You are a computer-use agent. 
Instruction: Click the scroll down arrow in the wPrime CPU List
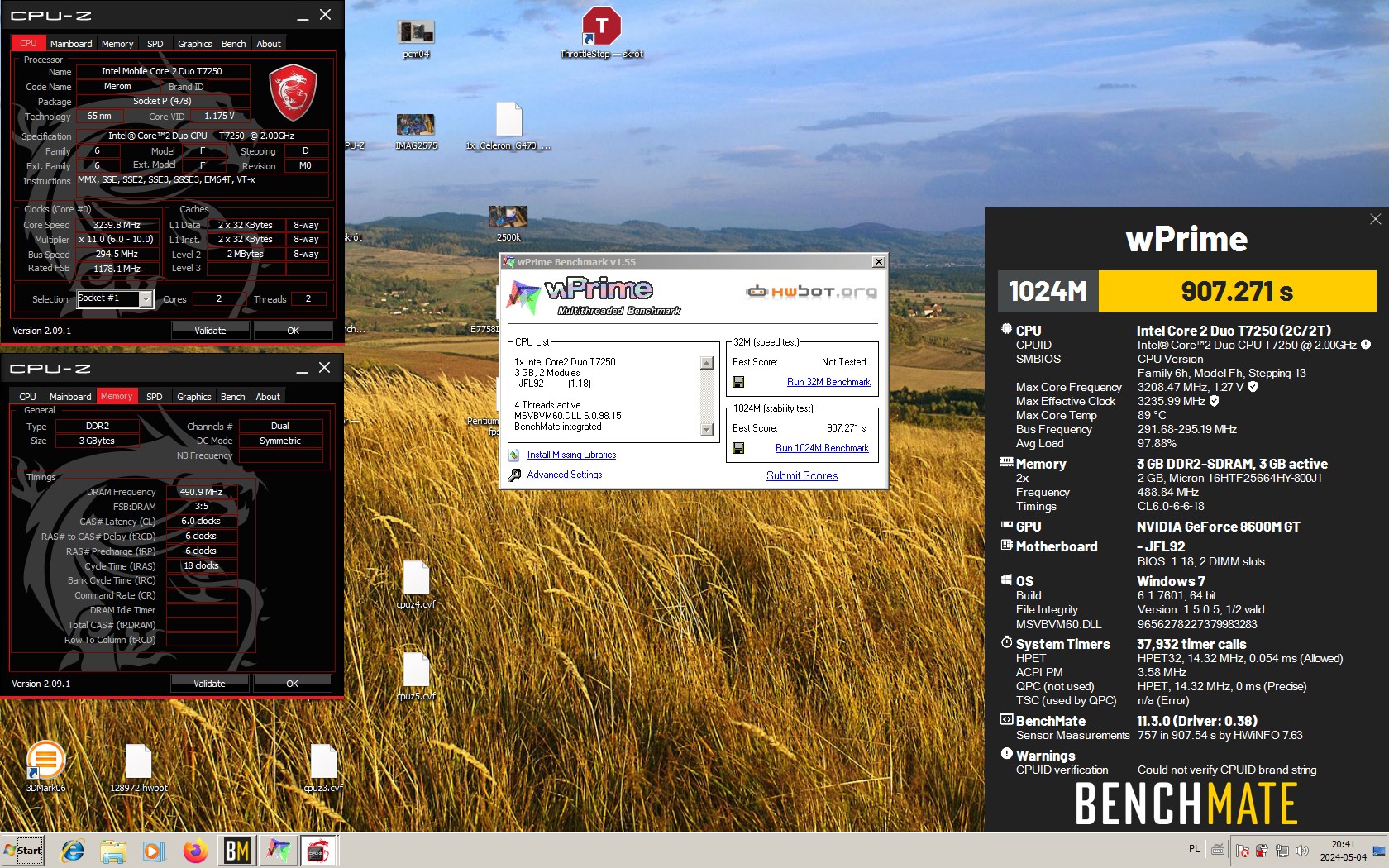click(x=706, y=429)
